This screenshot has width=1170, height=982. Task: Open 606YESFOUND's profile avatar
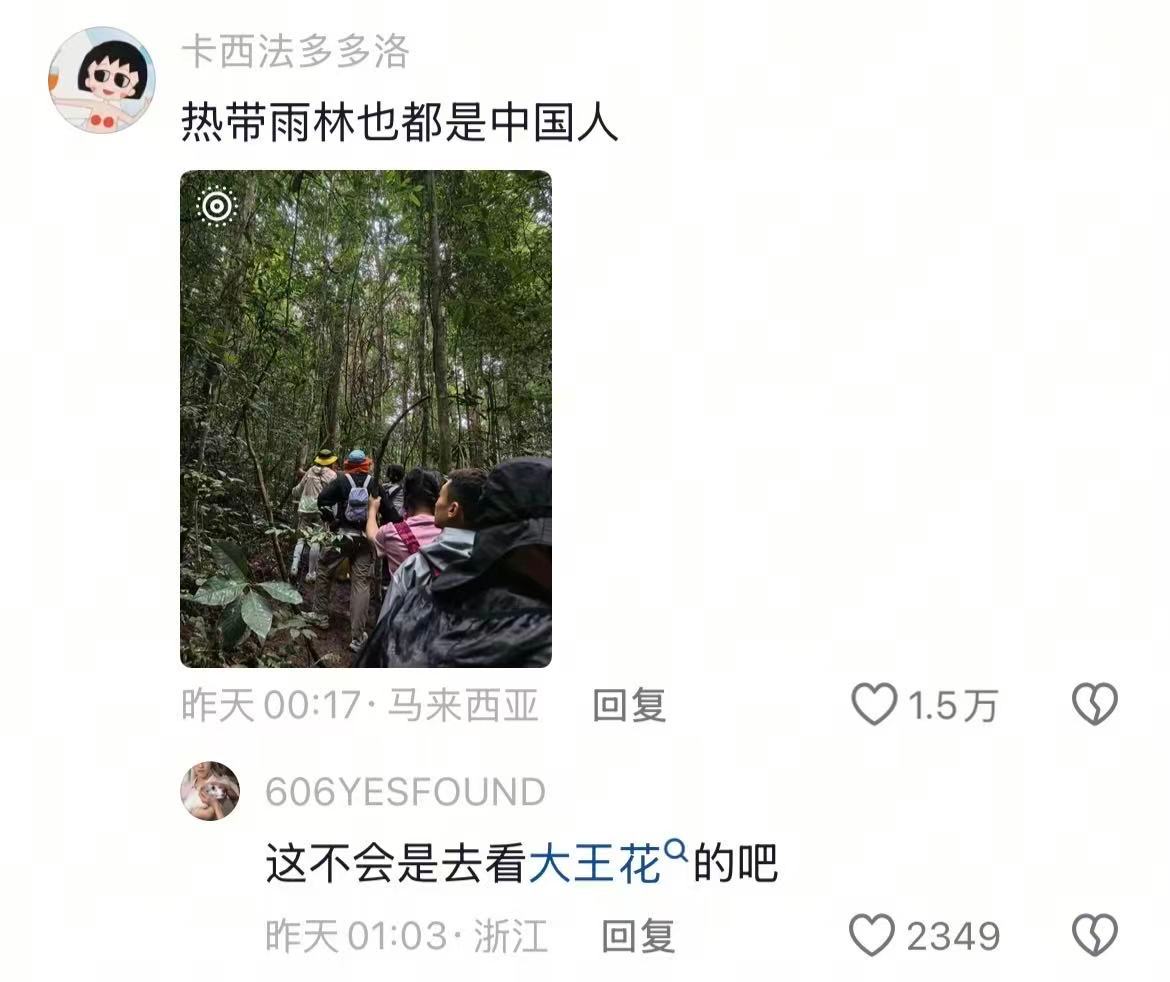(210, 791)
